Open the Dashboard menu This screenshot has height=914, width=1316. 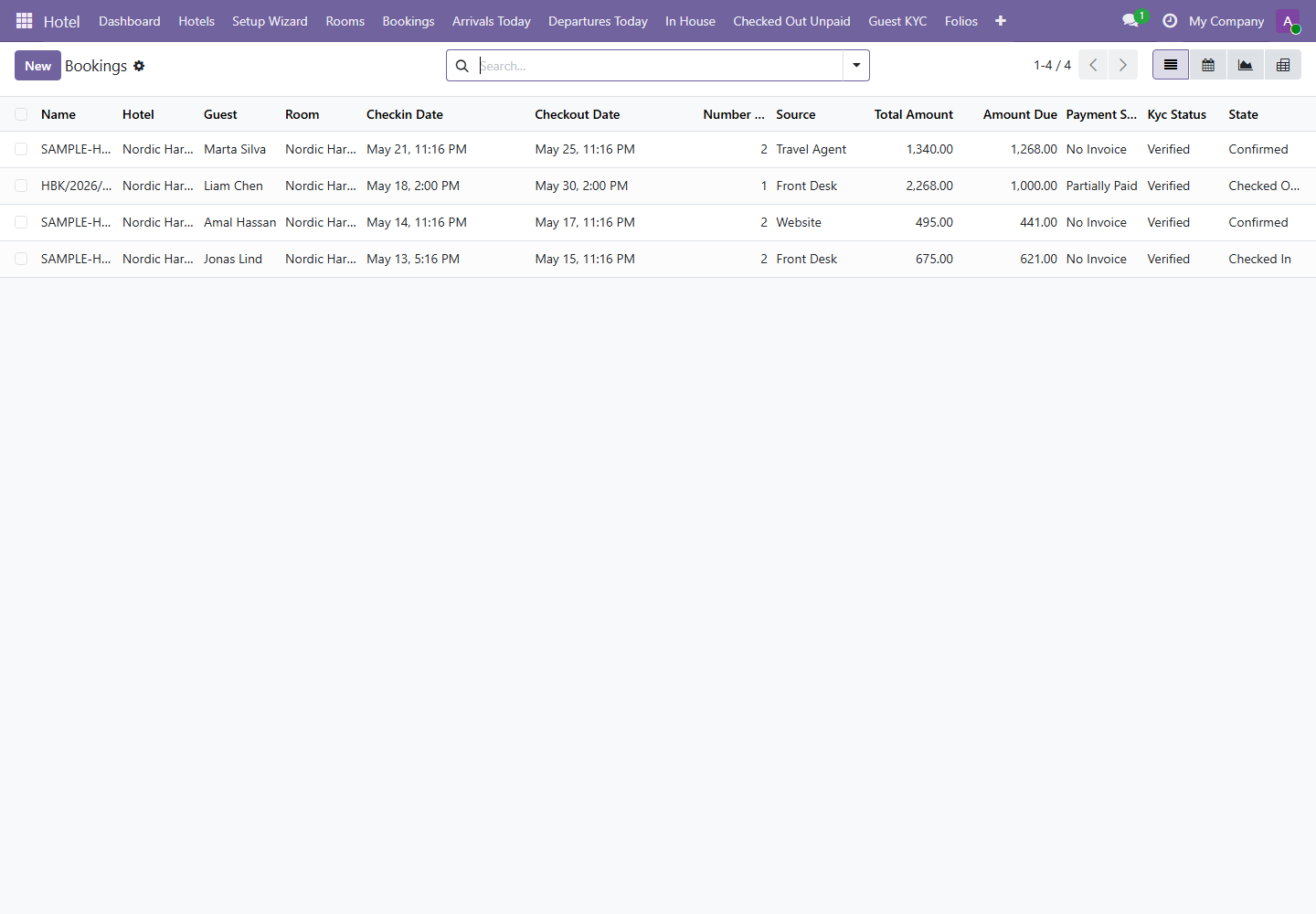(130, 21)
